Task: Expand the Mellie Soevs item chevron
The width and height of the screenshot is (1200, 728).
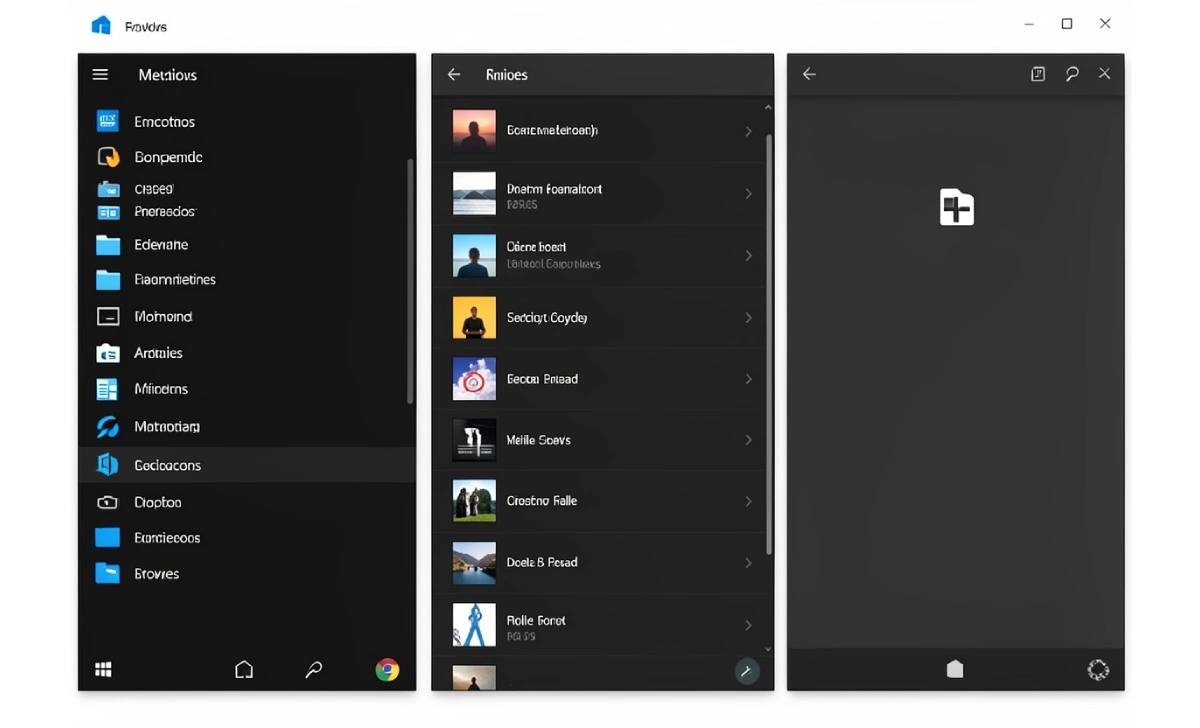Action: [x=748, y=440]
